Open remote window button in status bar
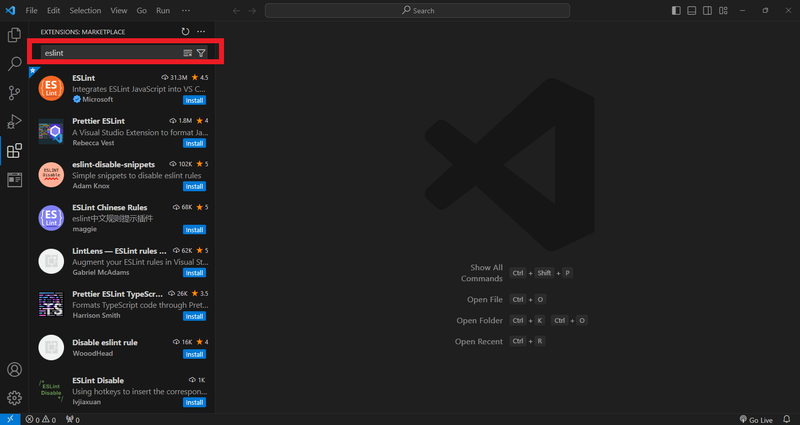Image resolution: width=800 pixels, height=425 pixels. click(x=10, y=419)
